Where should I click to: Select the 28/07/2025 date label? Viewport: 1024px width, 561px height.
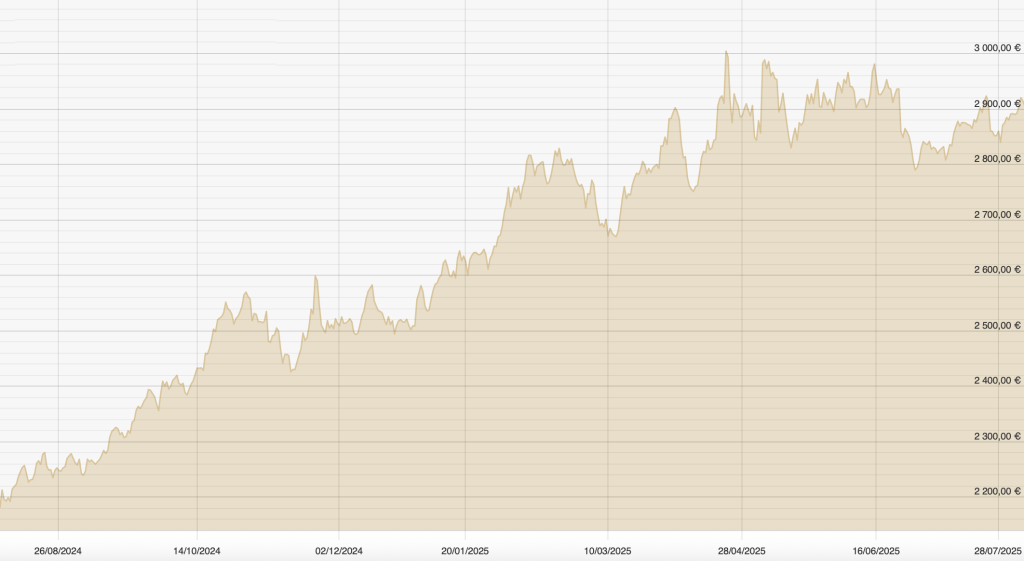click(997, 550)
